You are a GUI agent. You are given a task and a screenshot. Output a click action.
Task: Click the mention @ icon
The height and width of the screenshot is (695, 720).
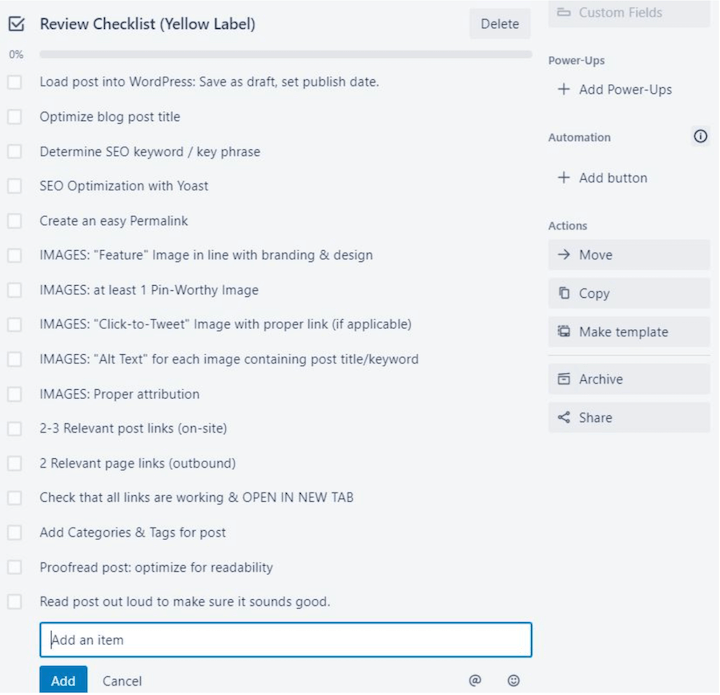475,680
